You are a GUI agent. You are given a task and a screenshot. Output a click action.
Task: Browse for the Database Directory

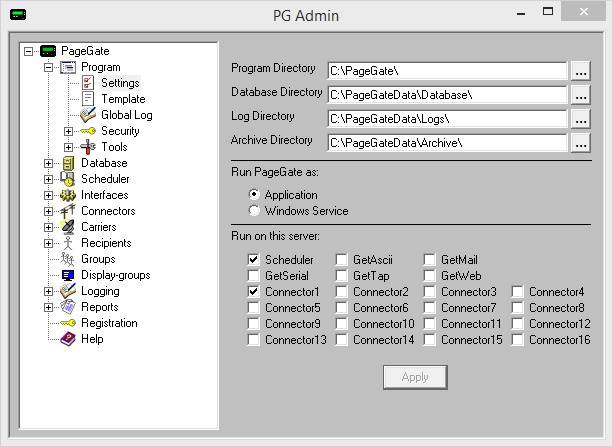[581, 95]
